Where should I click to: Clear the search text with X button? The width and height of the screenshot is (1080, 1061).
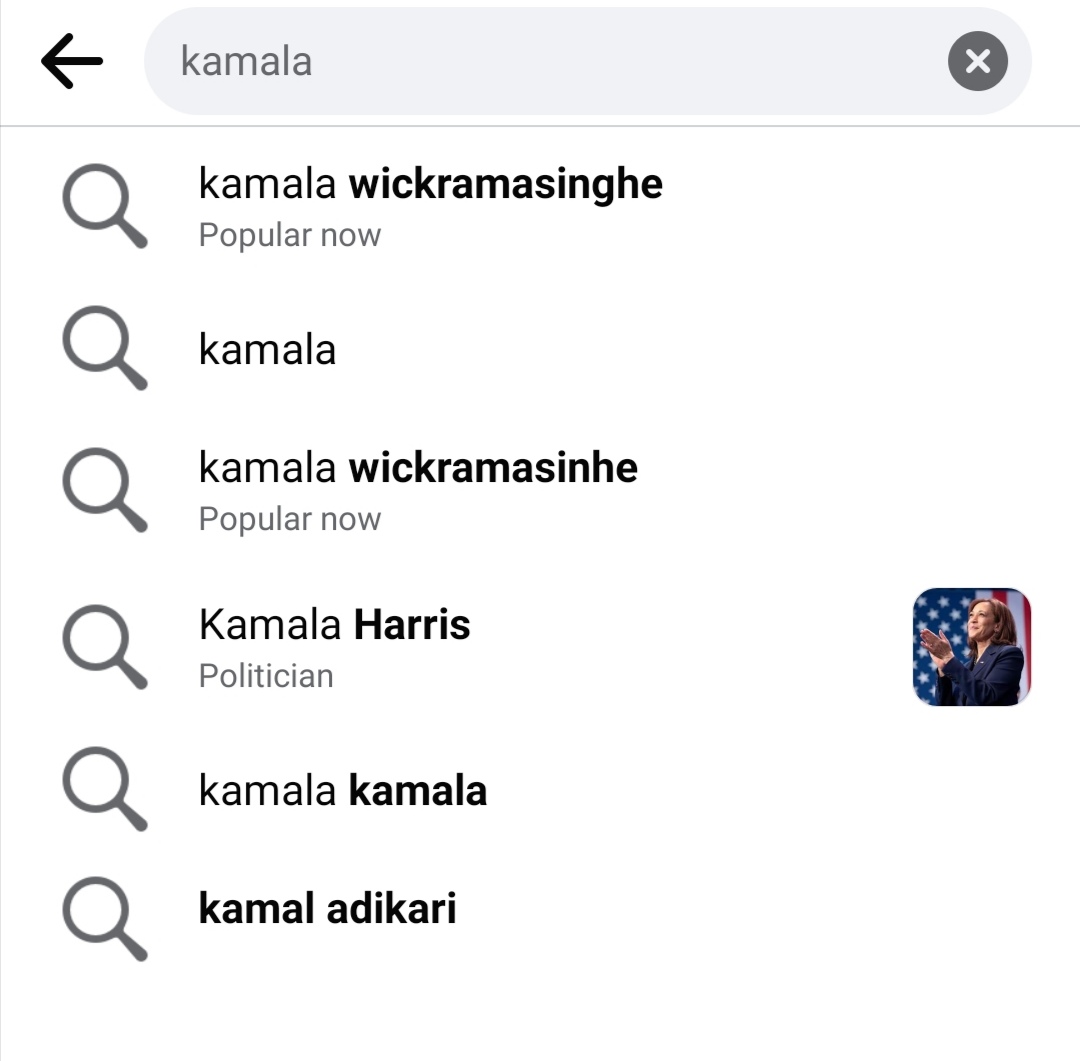977,61
